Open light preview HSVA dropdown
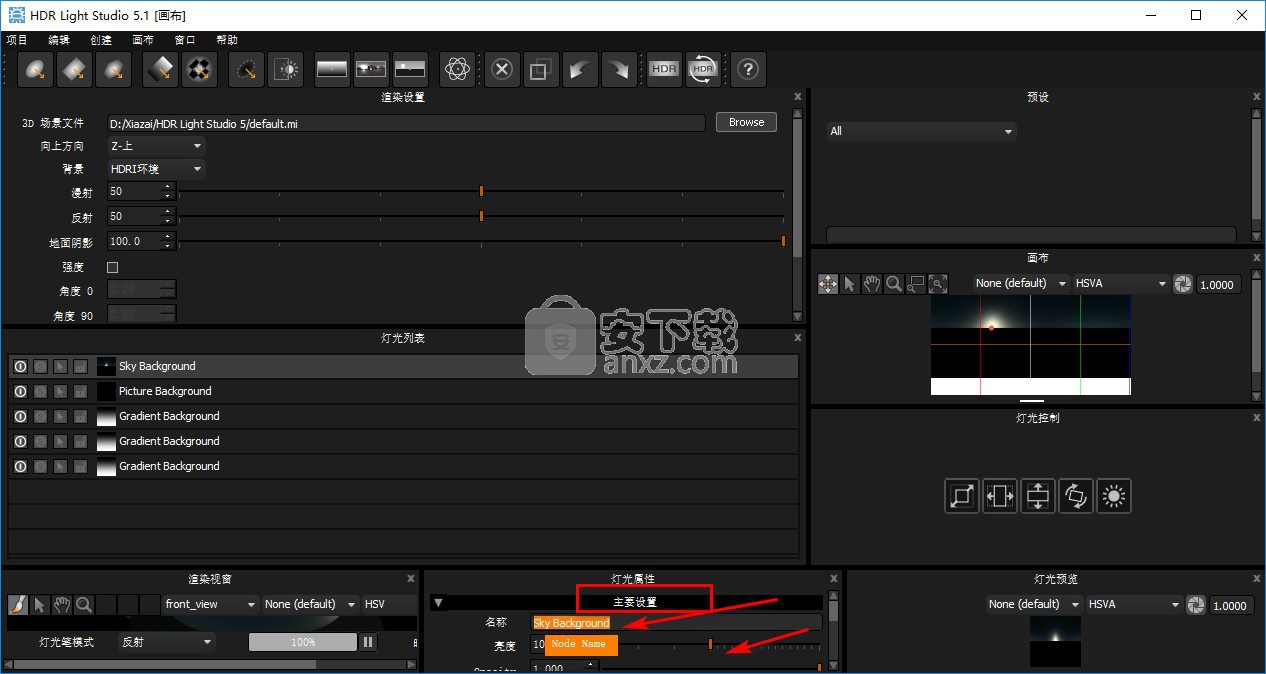 (x=1134, y=604)
